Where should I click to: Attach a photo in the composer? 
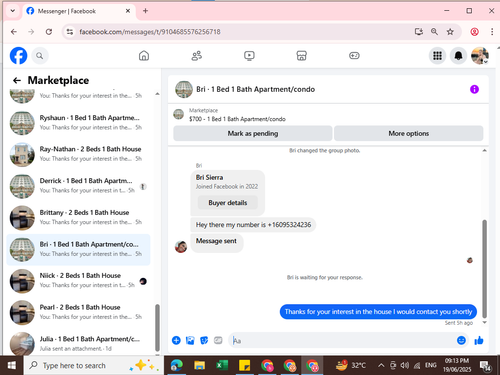pyautogui.click(x=190, y=340)
